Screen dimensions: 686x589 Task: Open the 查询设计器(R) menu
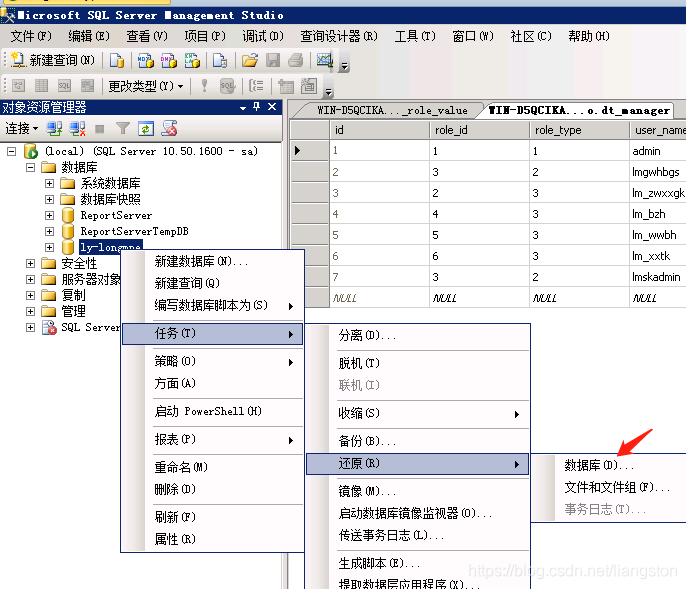coord(339,36)
